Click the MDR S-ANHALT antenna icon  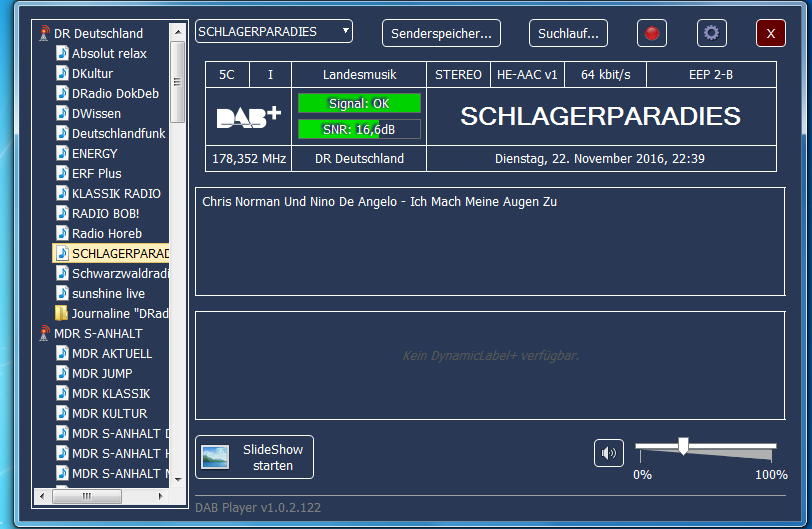click(x=44, y=333)
